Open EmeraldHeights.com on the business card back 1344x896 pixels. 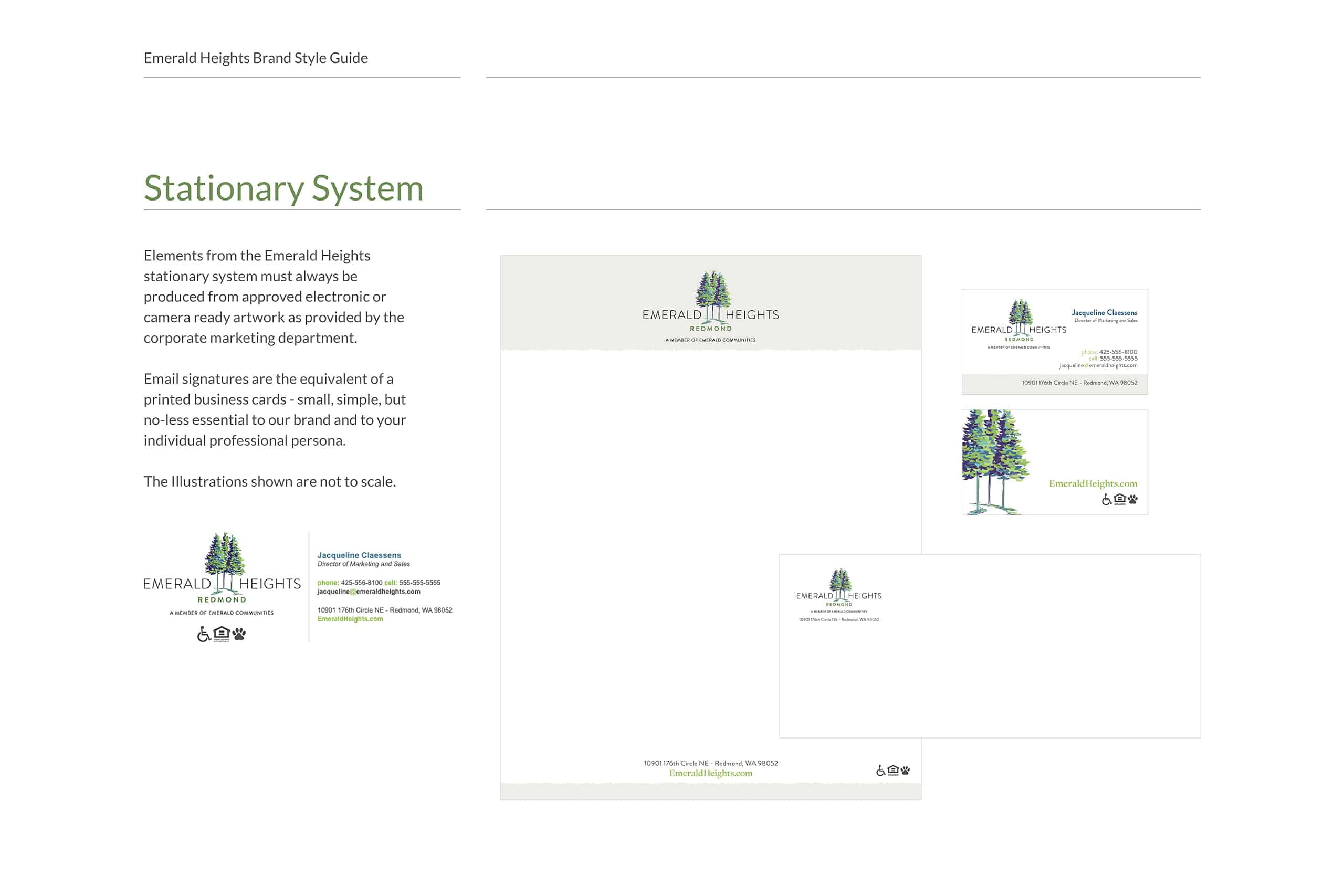click(x=1093, y=484)
